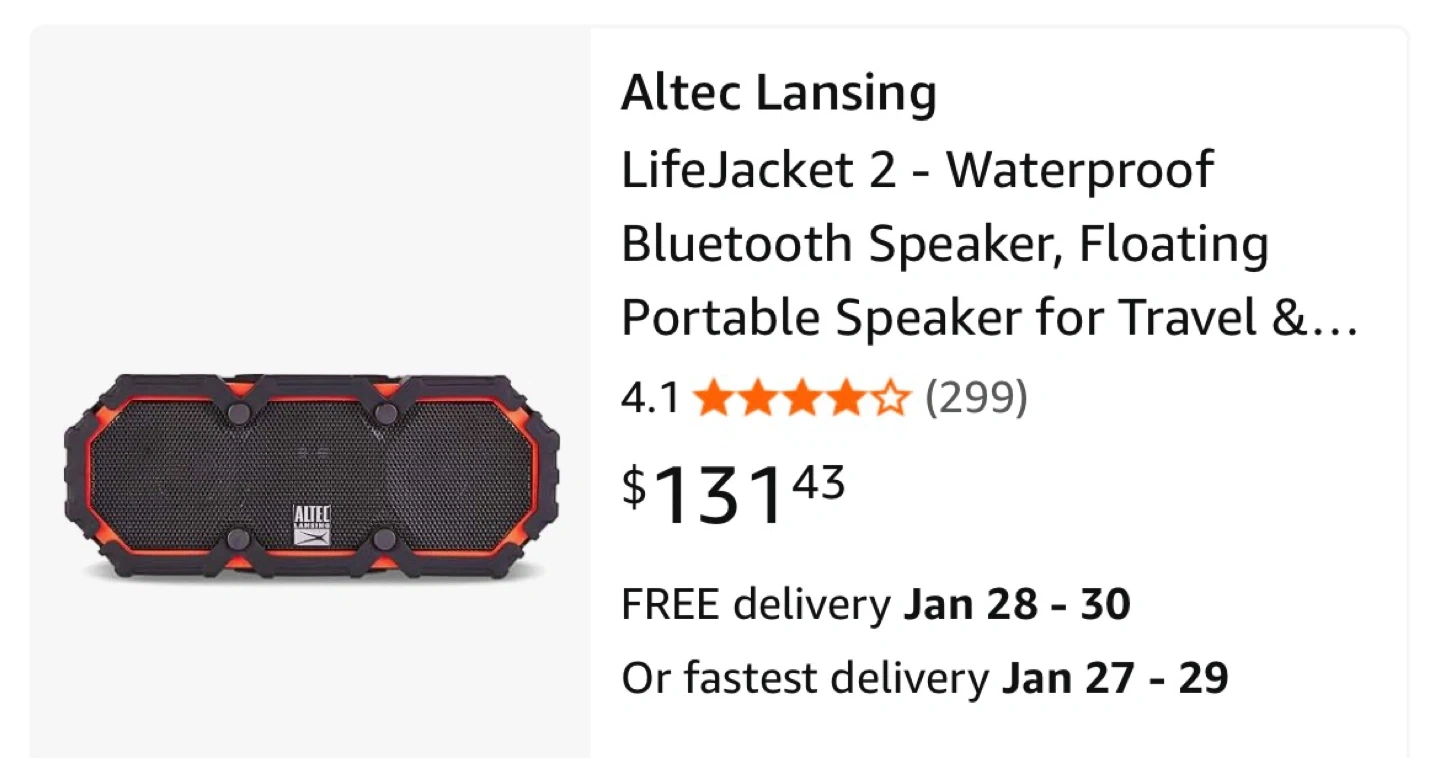
Task: Open the LifeJacket 2 - Waterproof title line
Action: (916, 170)
